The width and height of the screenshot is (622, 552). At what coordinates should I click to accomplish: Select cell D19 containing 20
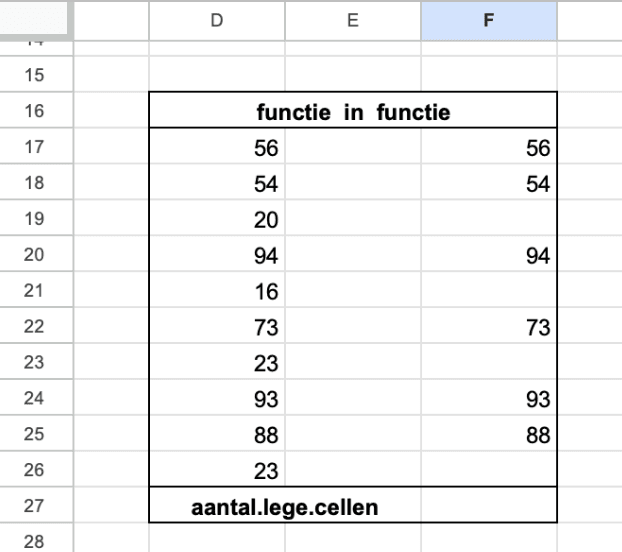coord(217,220)
